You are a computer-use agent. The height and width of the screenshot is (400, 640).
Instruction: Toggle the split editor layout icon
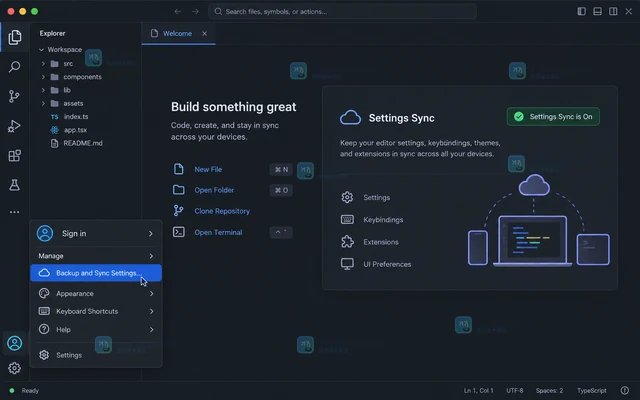(x=613, y=11)
